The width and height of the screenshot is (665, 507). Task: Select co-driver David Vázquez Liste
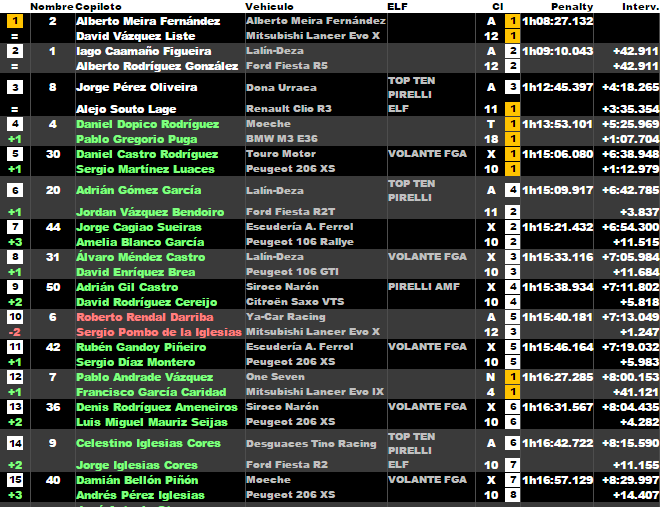click(x=136, y=36)
